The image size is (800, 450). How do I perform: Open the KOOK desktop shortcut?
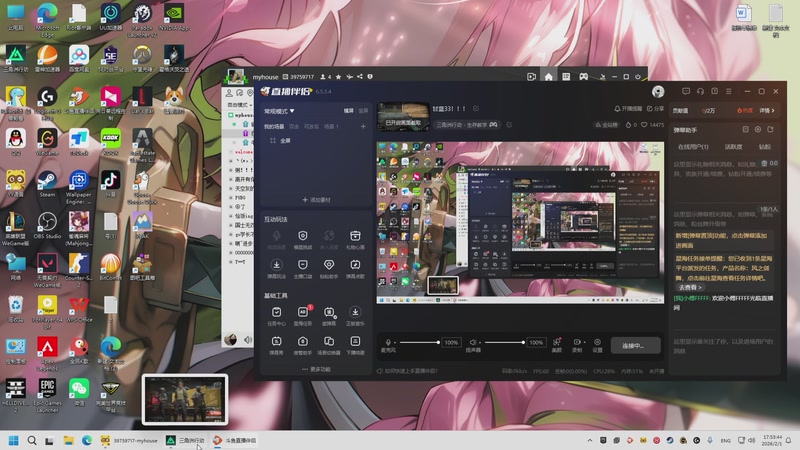(x=110, y=142)
